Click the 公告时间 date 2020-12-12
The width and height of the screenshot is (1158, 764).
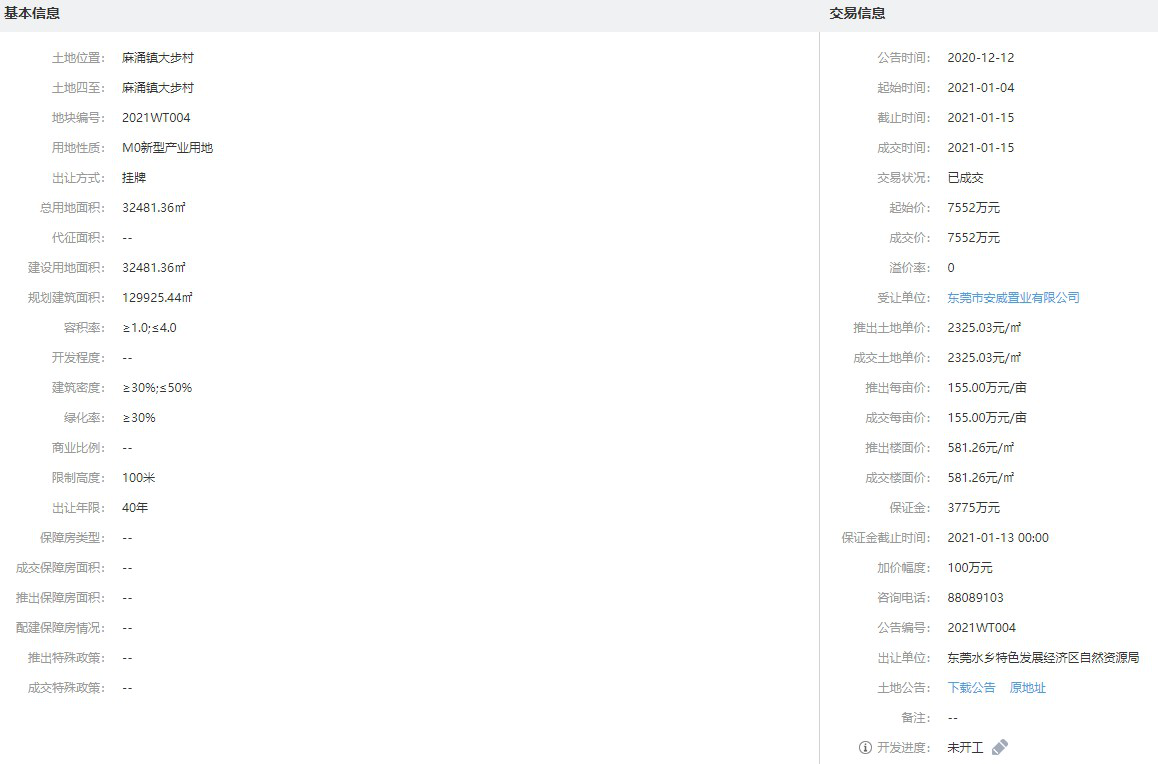click(x=980, y=58)
